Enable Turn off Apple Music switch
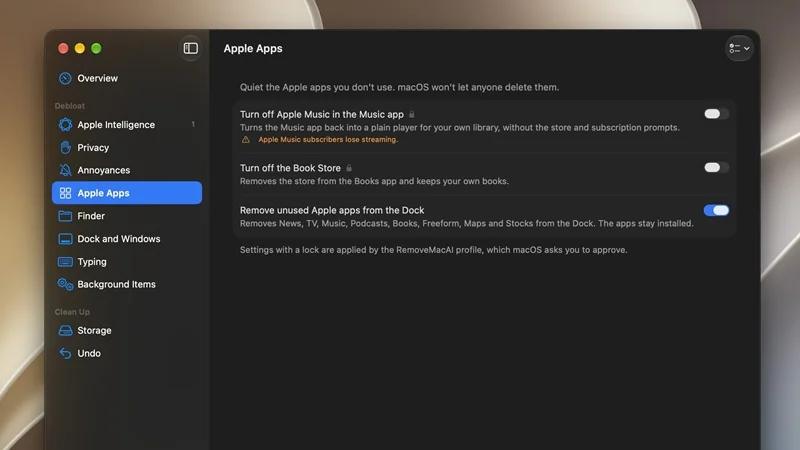Image resolution: width=800 pixels, height=450 pixels. [716, 114]
